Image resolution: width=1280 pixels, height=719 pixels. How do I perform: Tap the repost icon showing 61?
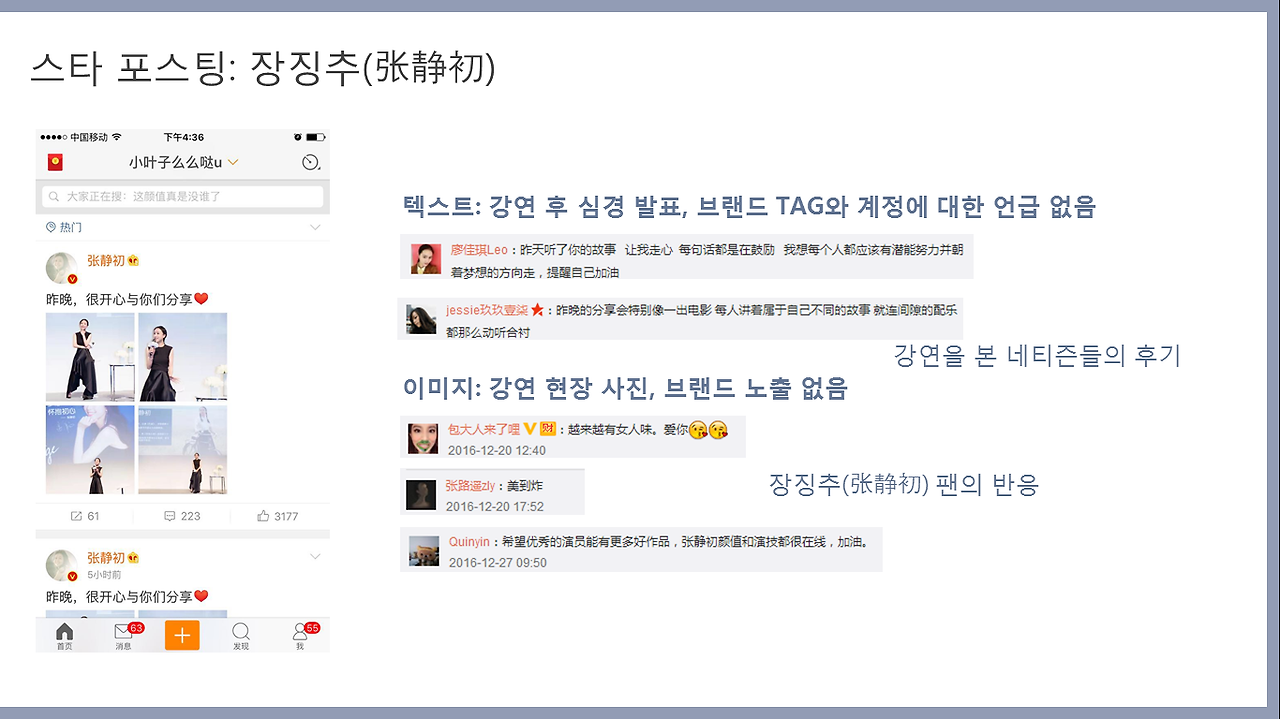click(84, 516)
